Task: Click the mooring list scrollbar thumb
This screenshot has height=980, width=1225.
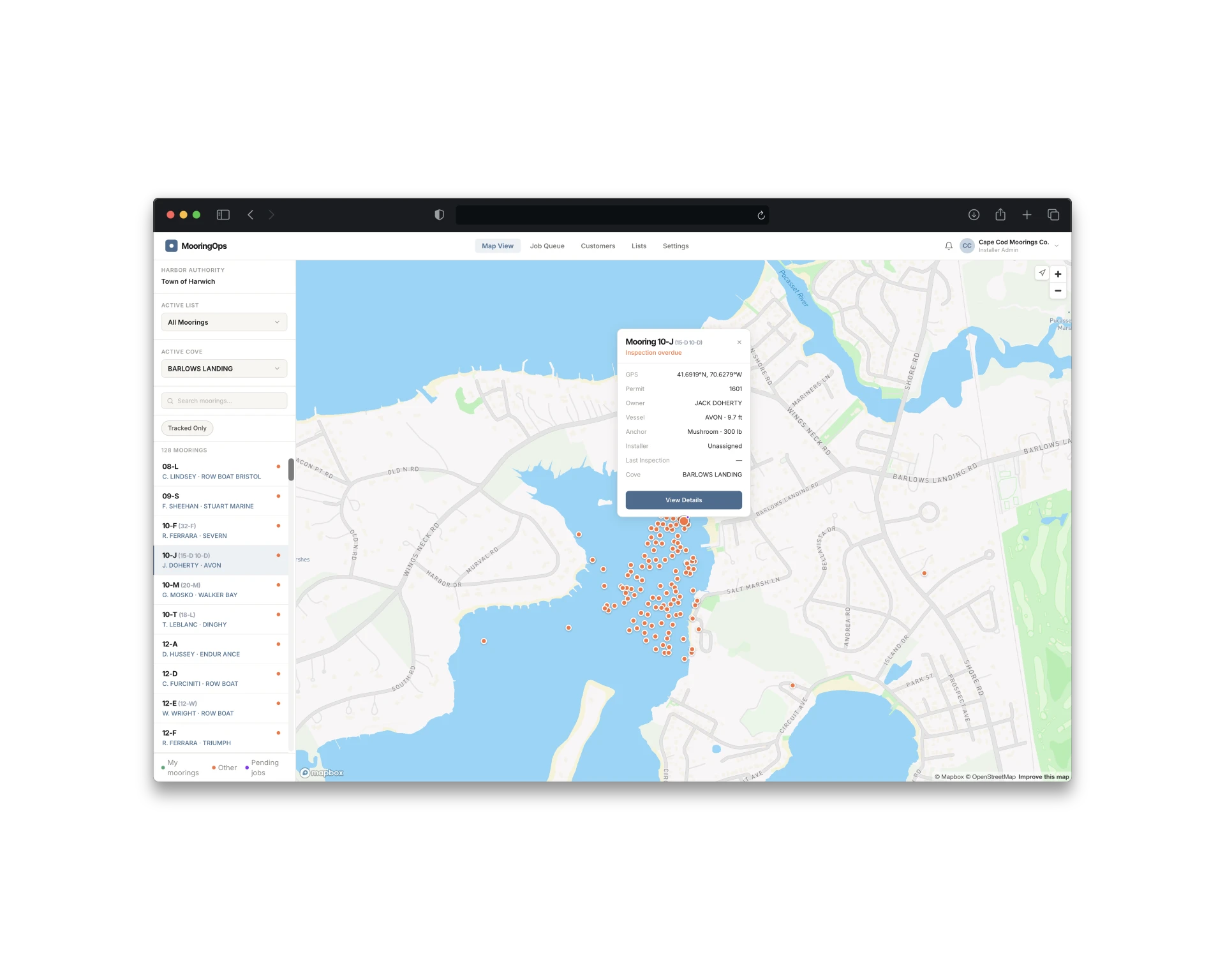Action: (291, 470)
